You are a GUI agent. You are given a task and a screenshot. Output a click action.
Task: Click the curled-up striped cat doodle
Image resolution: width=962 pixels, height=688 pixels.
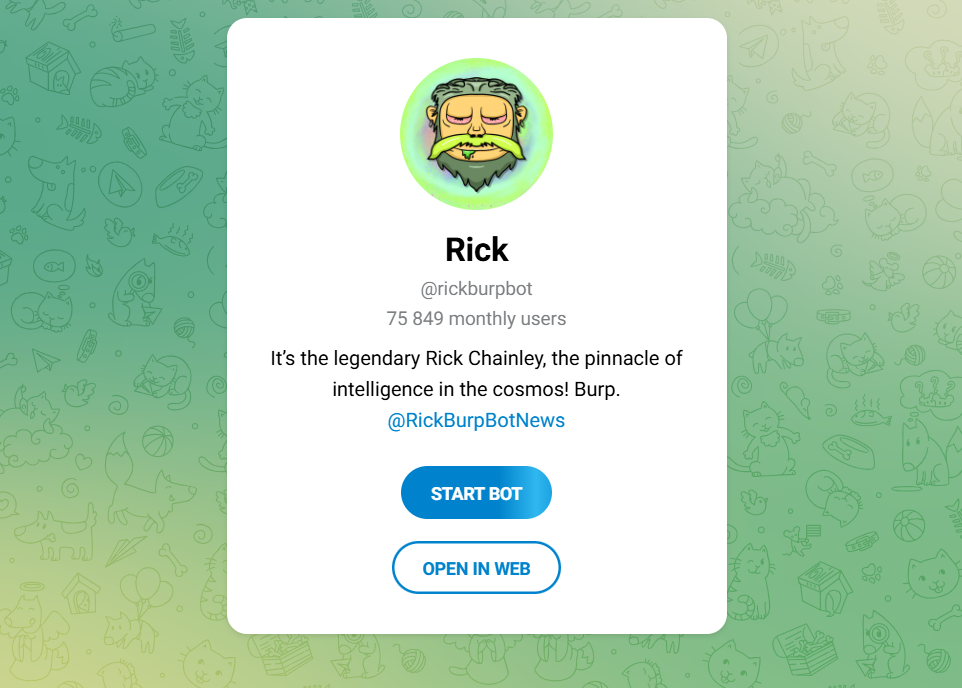[x=123, y=83]
